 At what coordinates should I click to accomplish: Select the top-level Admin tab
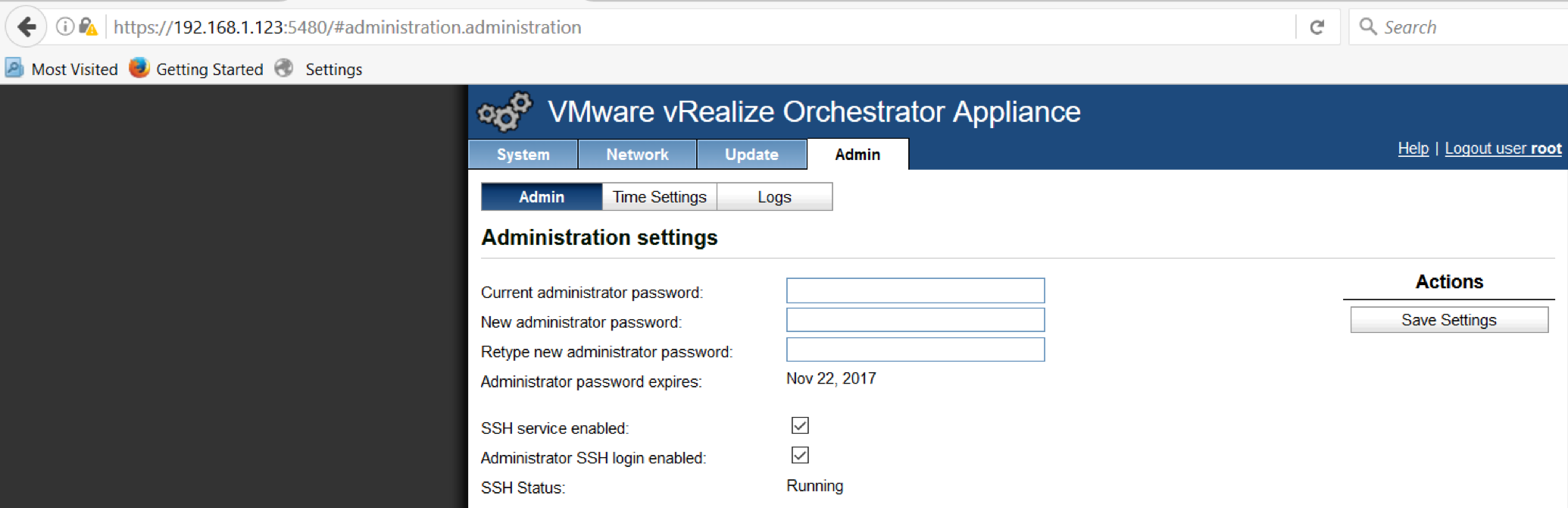(857, 155)
